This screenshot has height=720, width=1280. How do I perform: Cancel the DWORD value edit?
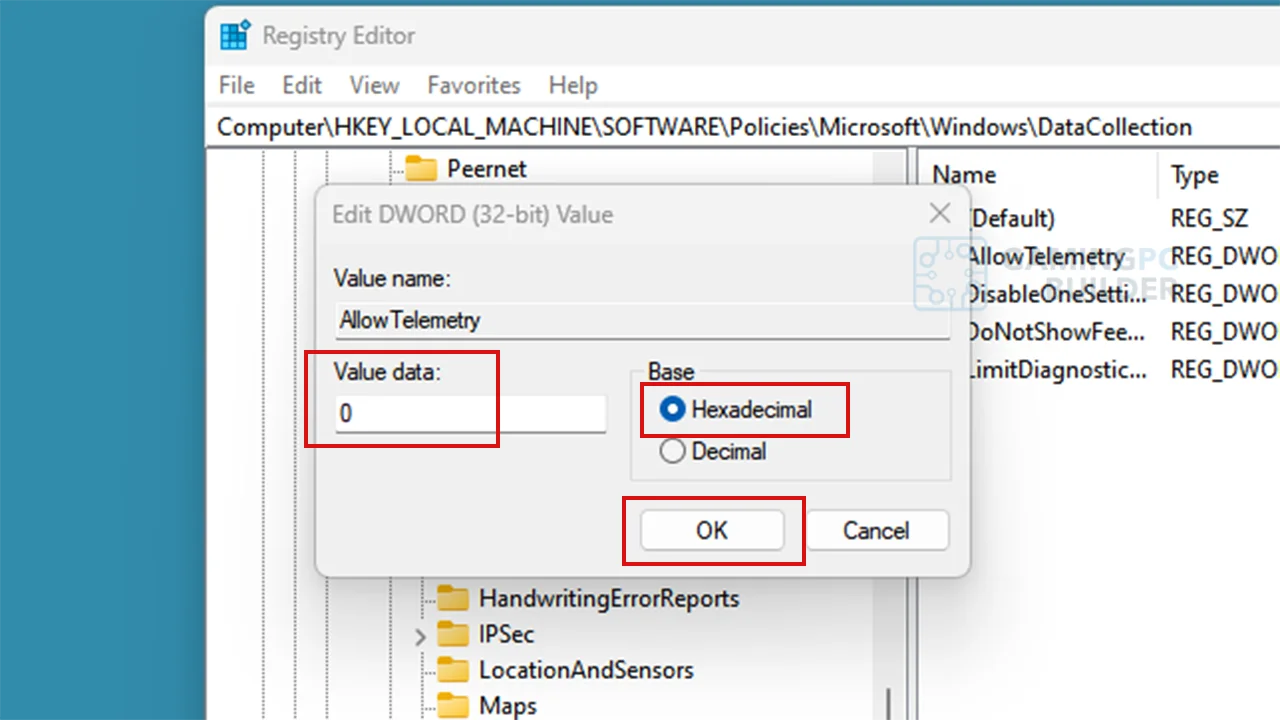[x=876, y=530]
